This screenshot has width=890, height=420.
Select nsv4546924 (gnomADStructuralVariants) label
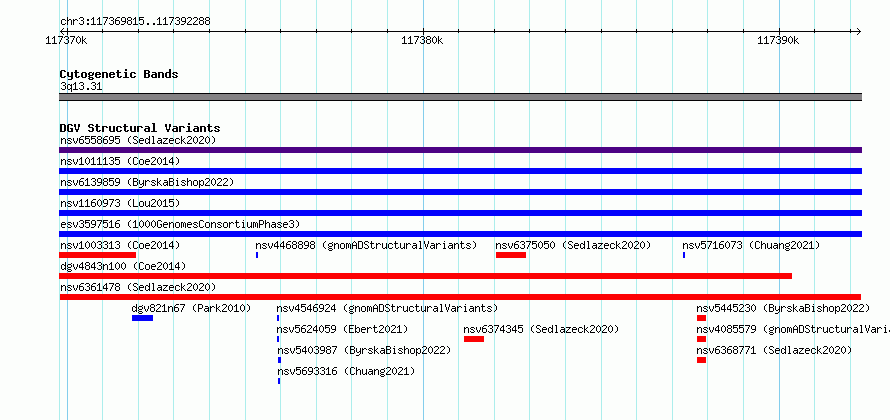(387, 308)
